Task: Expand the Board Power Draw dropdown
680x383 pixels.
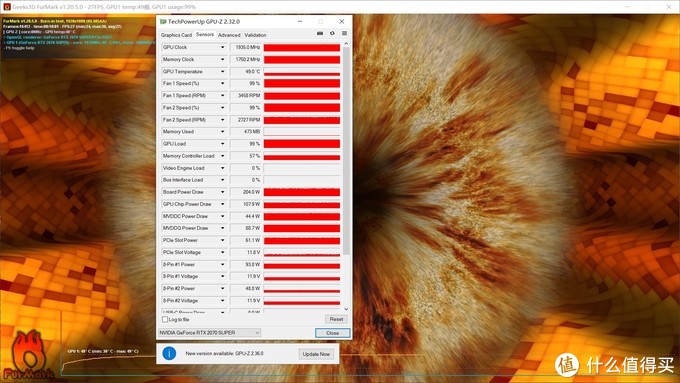Action: tap(222, 192)
